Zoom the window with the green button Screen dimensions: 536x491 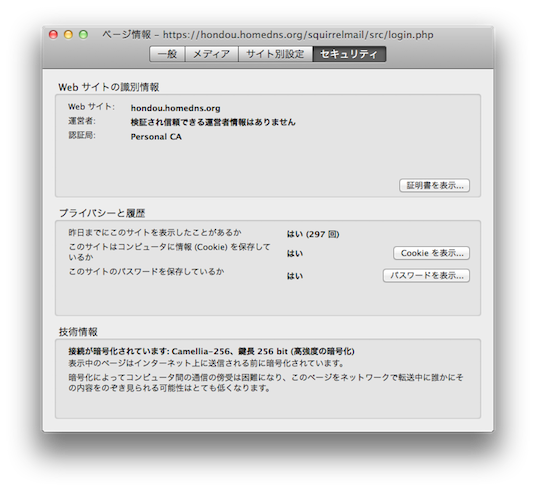(83, 35)
